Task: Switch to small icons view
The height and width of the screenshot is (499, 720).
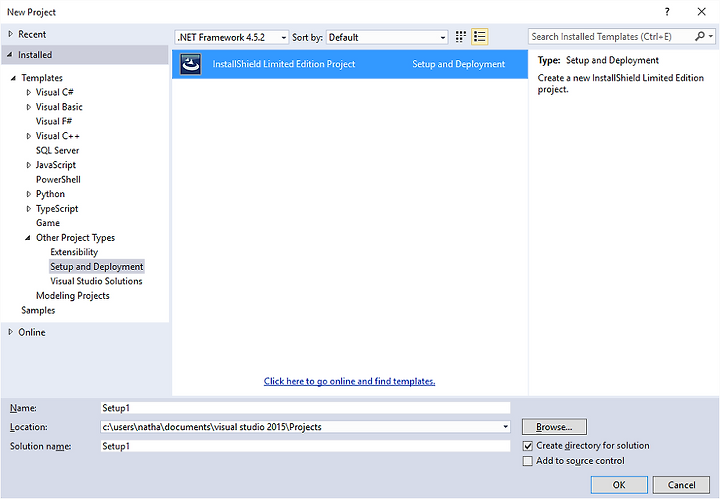Action: click(x=461, y=37)
